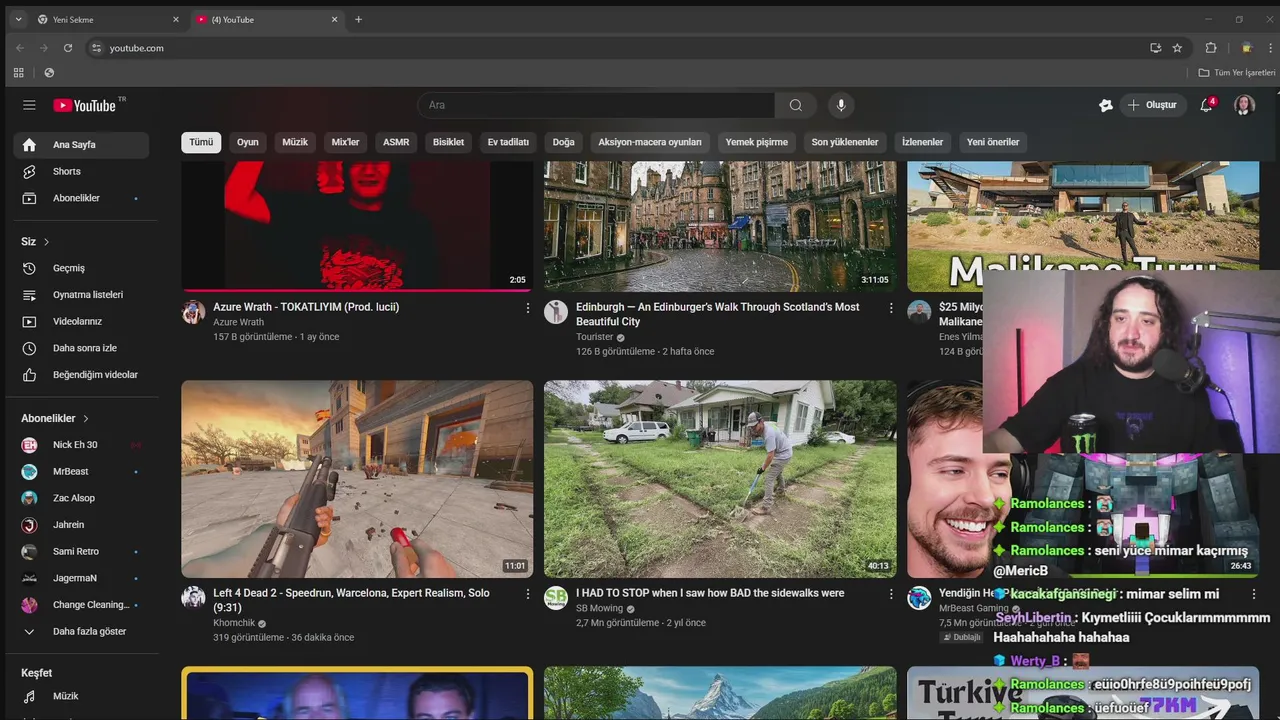1280x720 pixels.
Task: Open options for Edinburgh walk video
Action: point(891,308)
